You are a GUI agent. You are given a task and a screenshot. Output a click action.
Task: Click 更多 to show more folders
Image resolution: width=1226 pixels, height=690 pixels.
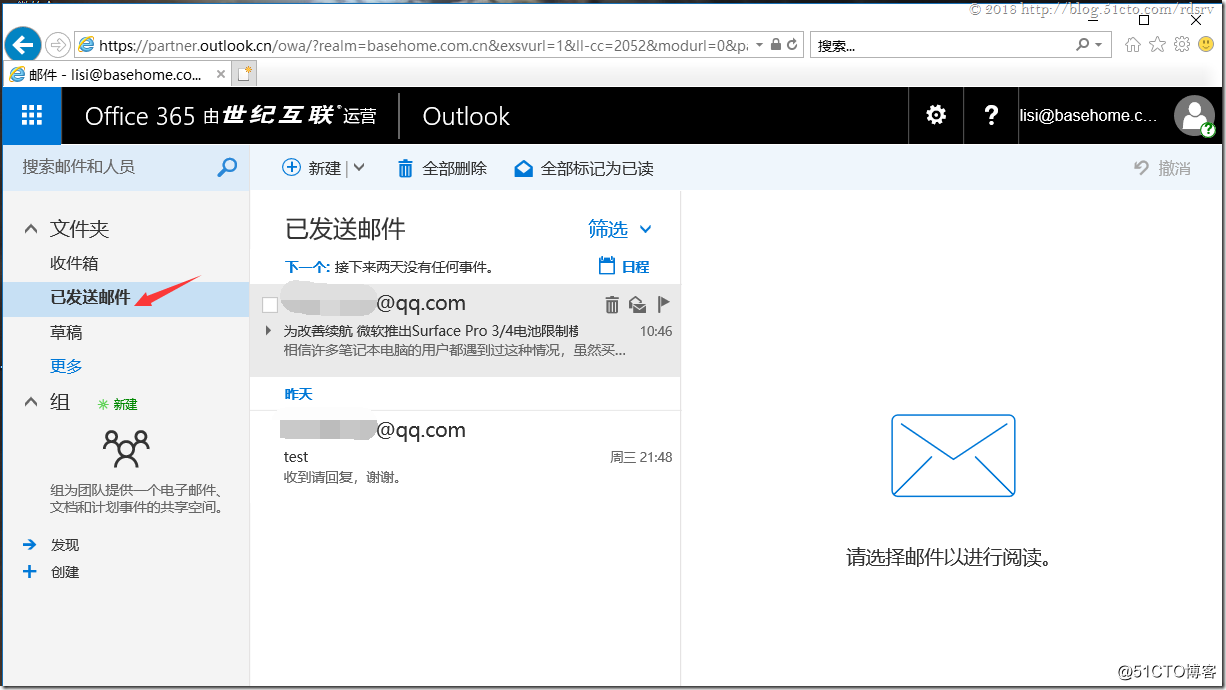tap(66, 367)
